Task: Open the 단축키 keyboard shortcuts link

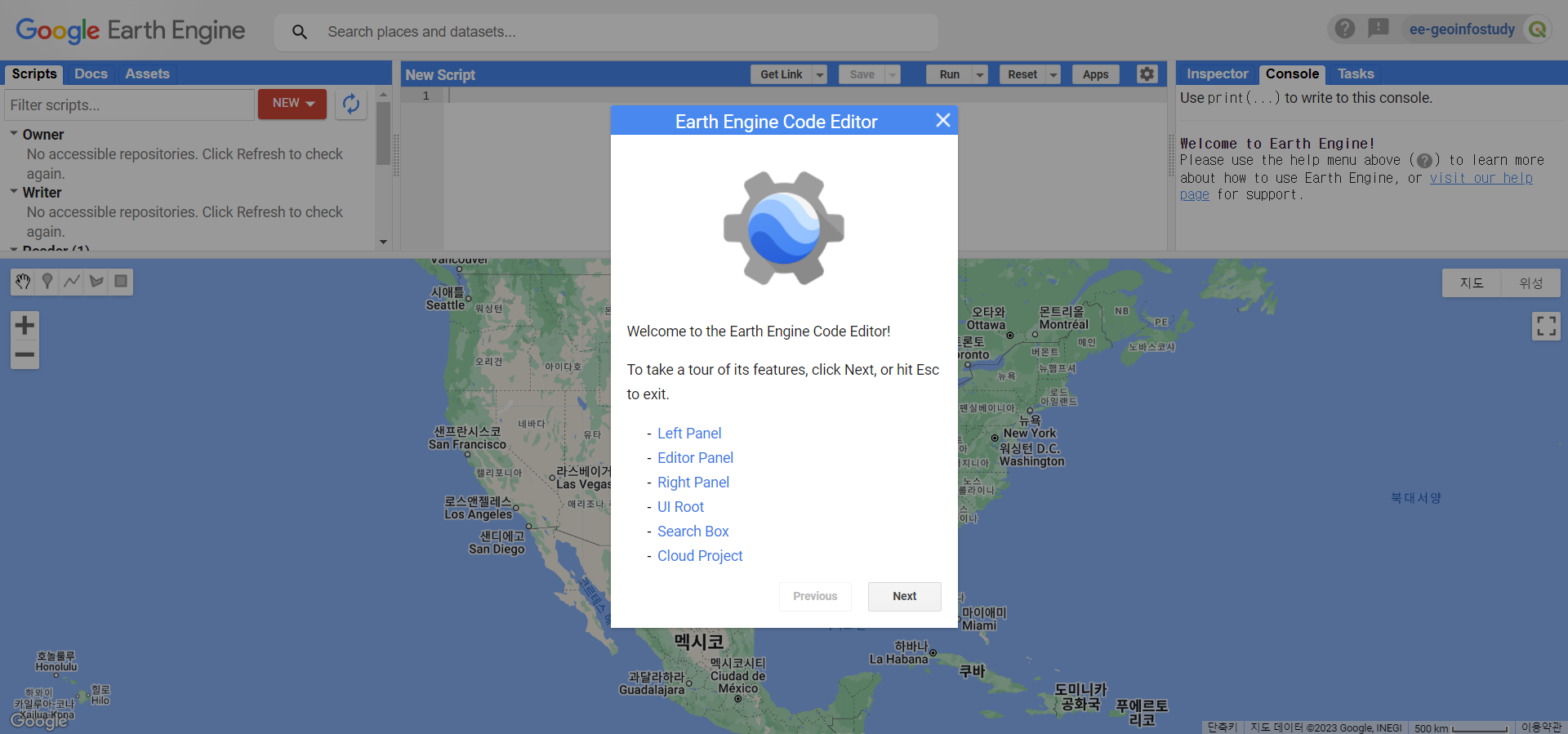Action: click(x=1222, y=727)
